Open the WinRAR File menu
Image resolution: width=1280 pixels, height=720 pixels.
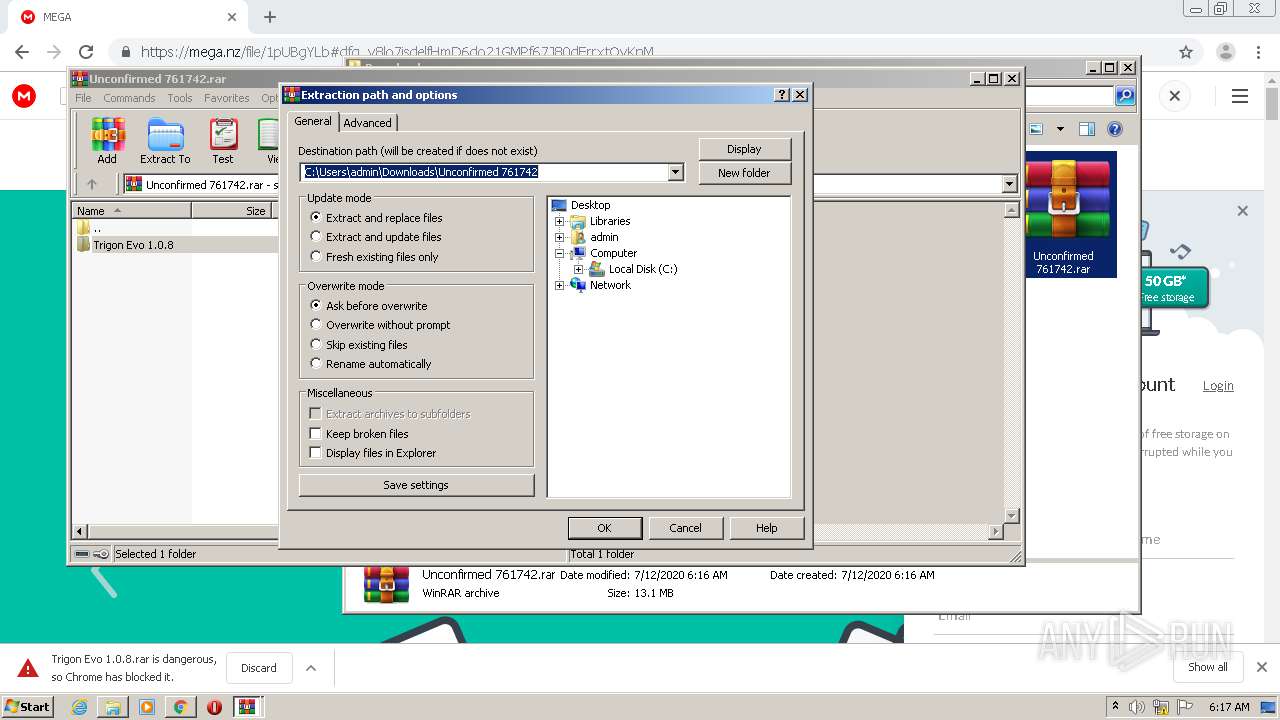(83, 98)
